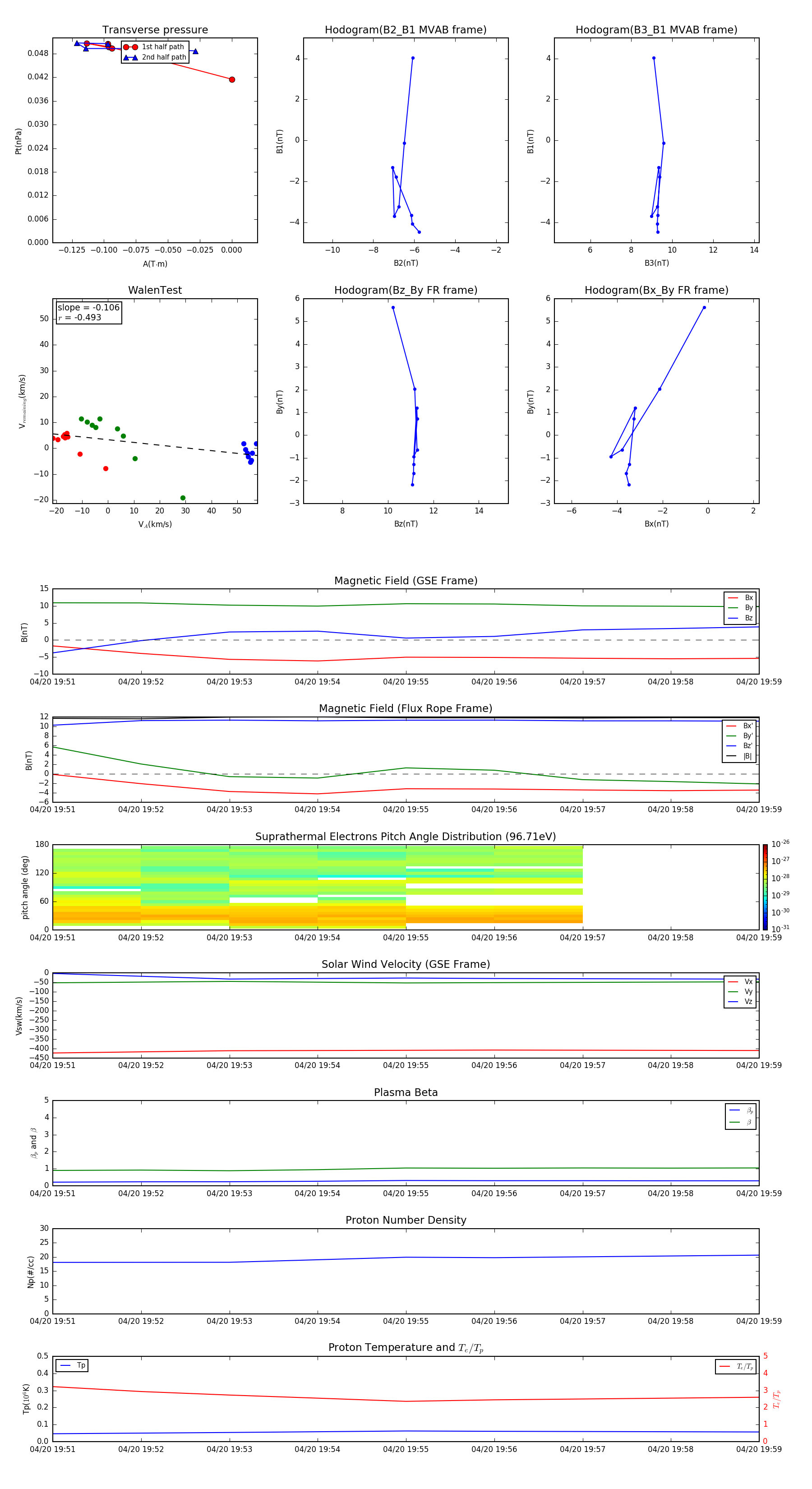Click the 'Proton Temperature and Te/Tp' title
The image size is (812, 1489).
click(x=406, y=1348)
